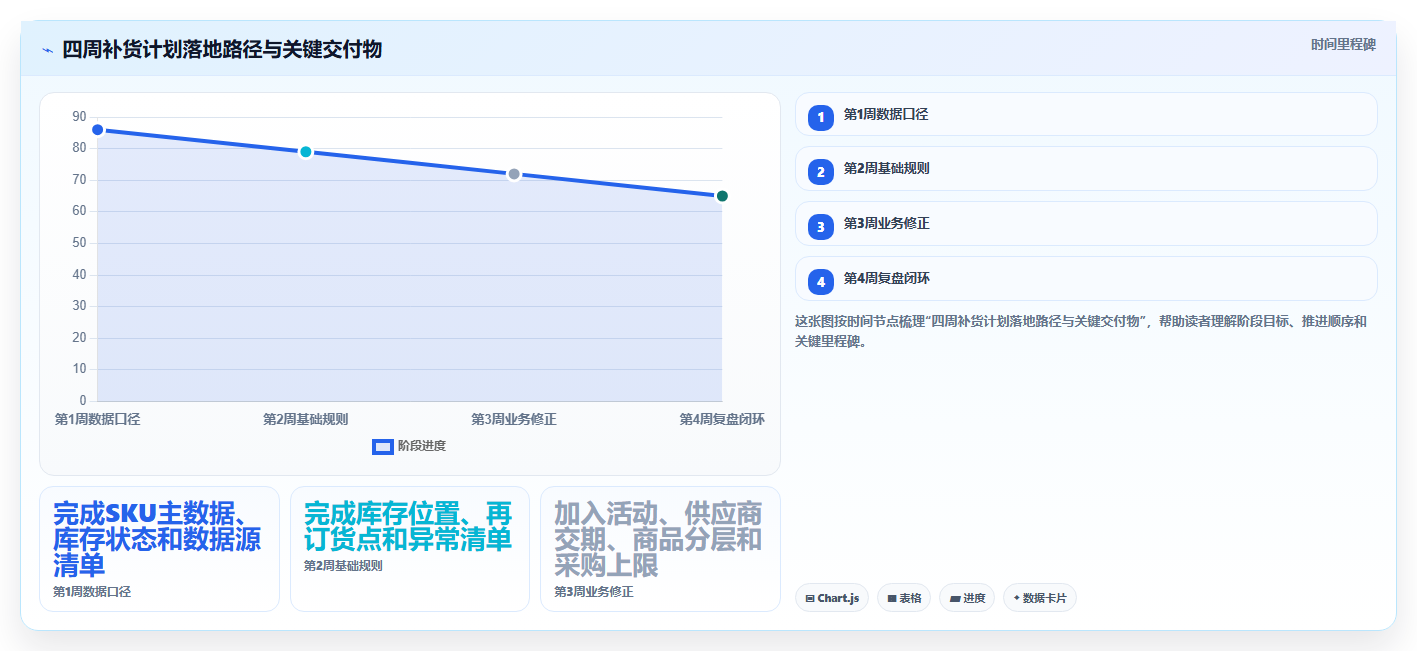Click the 数据卡片 tag

[1040, 598]
